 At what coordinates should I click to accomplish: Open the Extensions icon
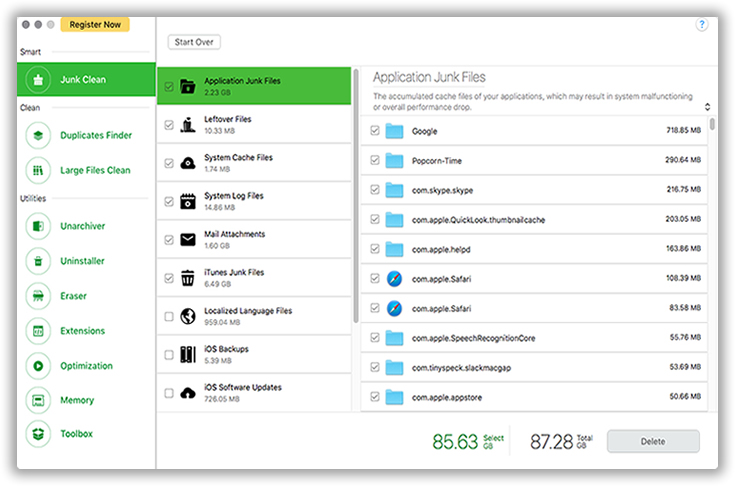tap(38, 331)
